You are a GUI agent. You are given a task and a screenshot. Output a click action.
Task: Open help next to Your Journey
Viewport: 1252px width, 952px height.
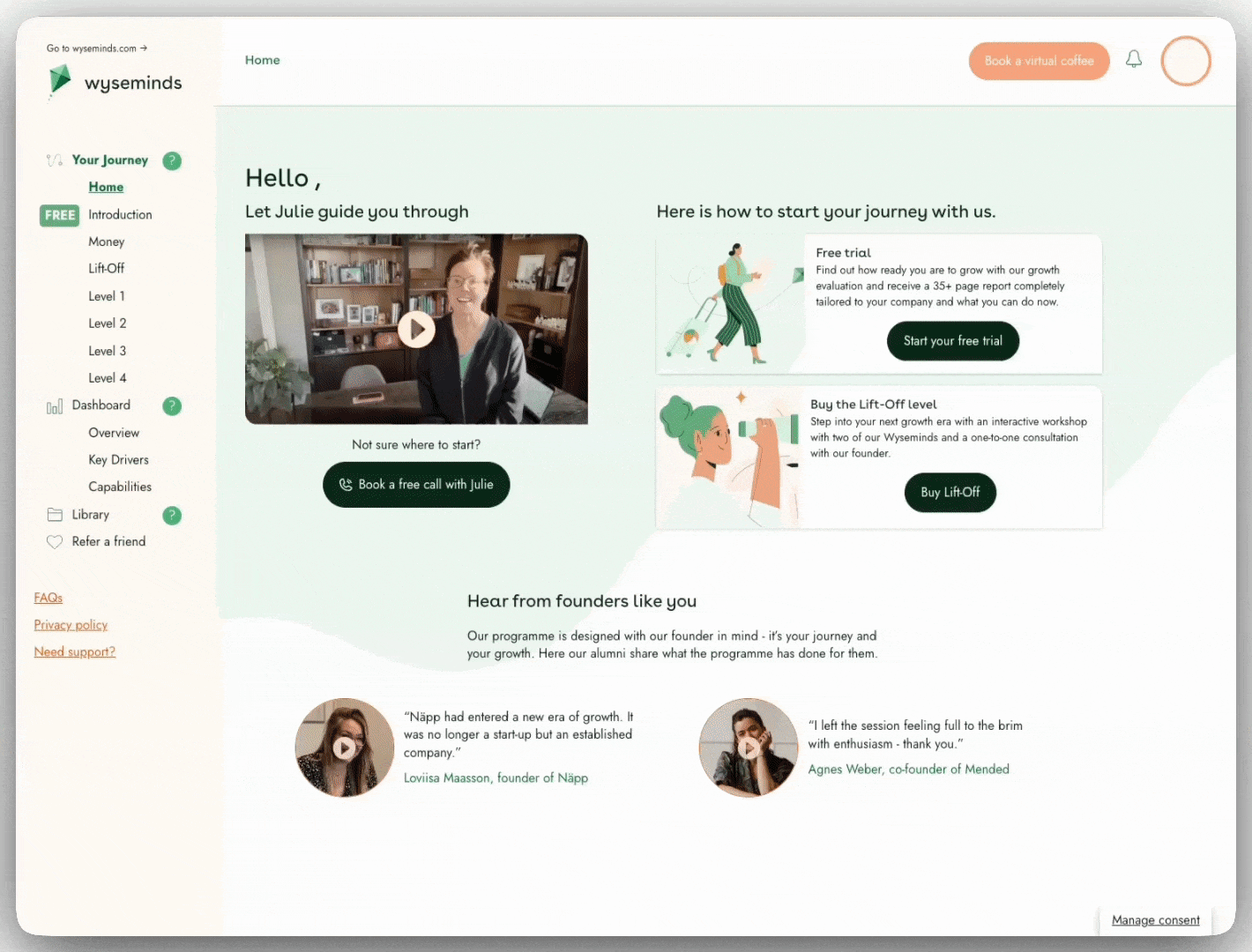172,160
